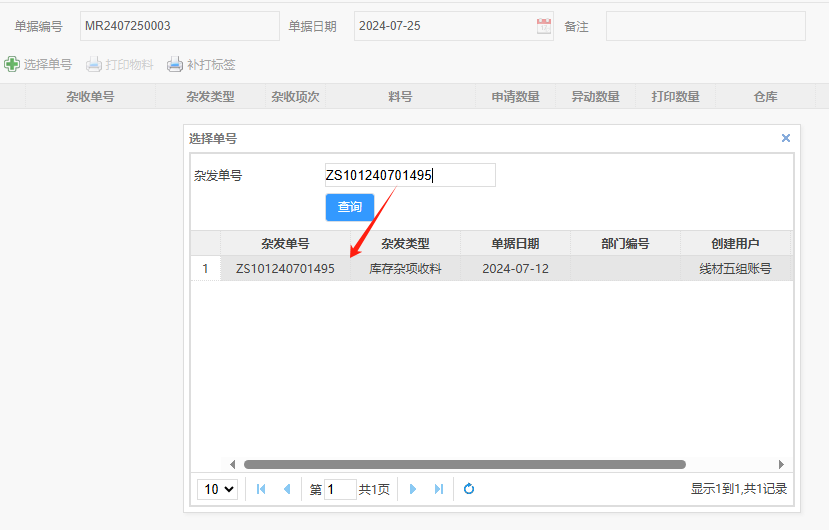The image size is (829, 530).
Task: Click the page number input box
Action: [x=340, y=489]
